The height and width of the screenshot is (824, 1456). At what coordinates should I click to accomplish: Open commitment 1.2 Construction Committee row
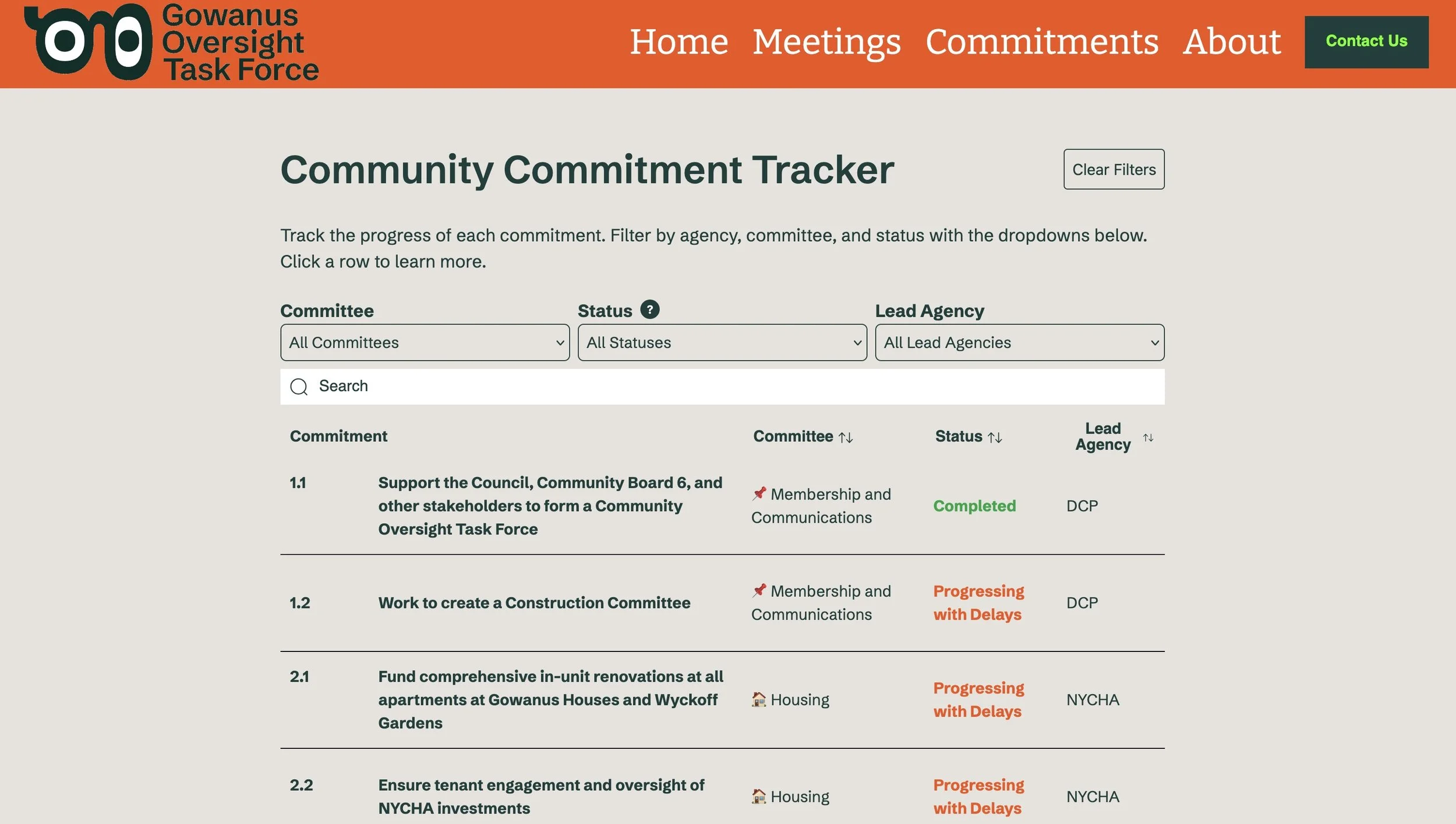(722, 603)
